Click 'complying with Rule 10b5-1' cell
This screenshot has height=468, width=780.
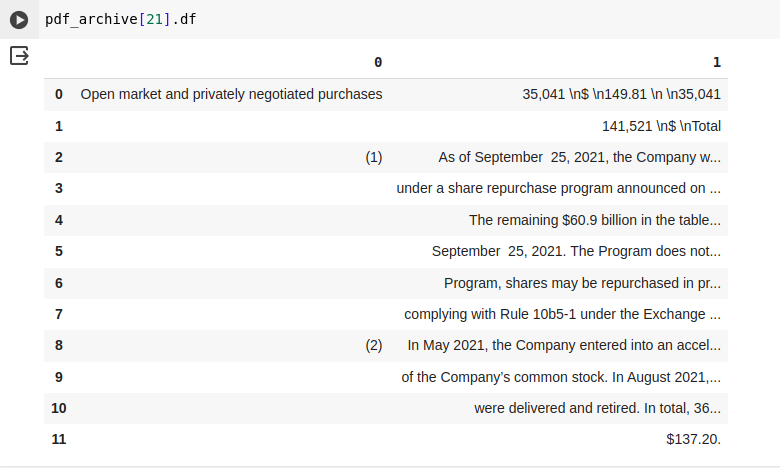tap(562, 314)
